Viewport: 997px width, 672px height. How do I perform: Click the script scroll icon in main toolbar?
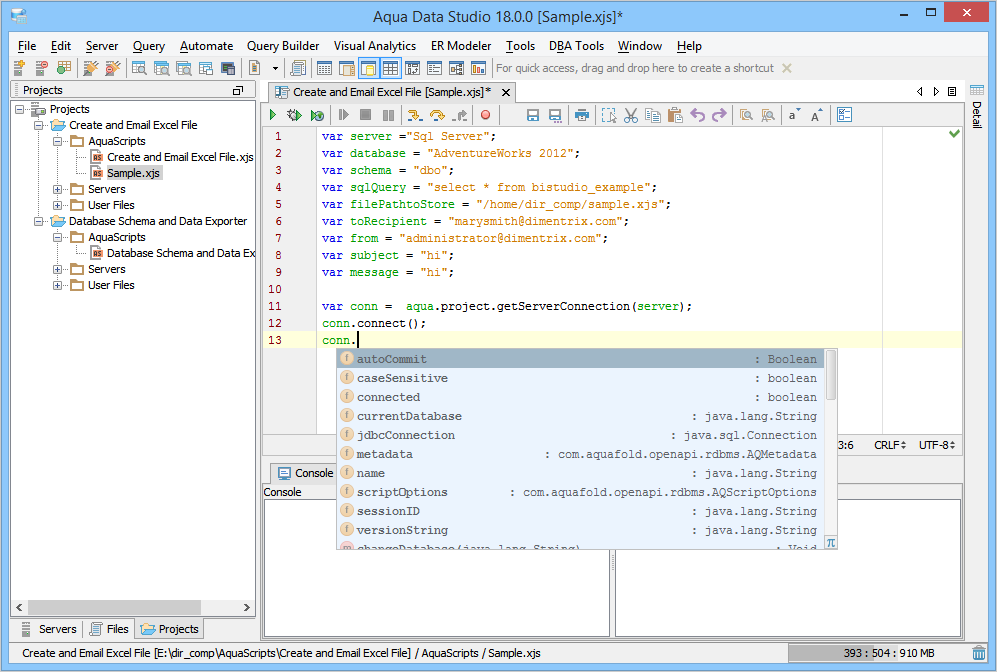pos(298,68)
